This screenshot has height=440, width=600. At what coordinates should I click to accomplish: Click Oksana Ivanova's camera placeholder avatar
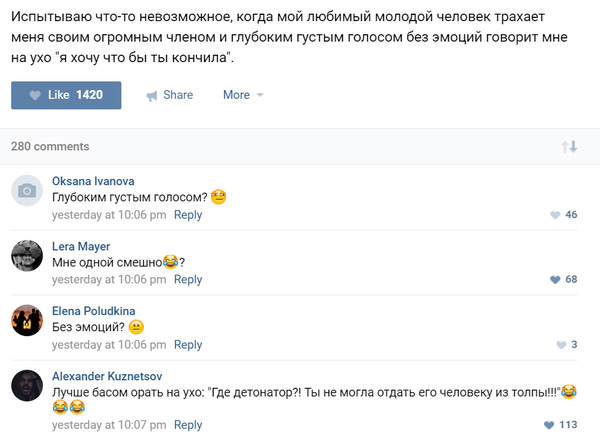coord(27,191)
